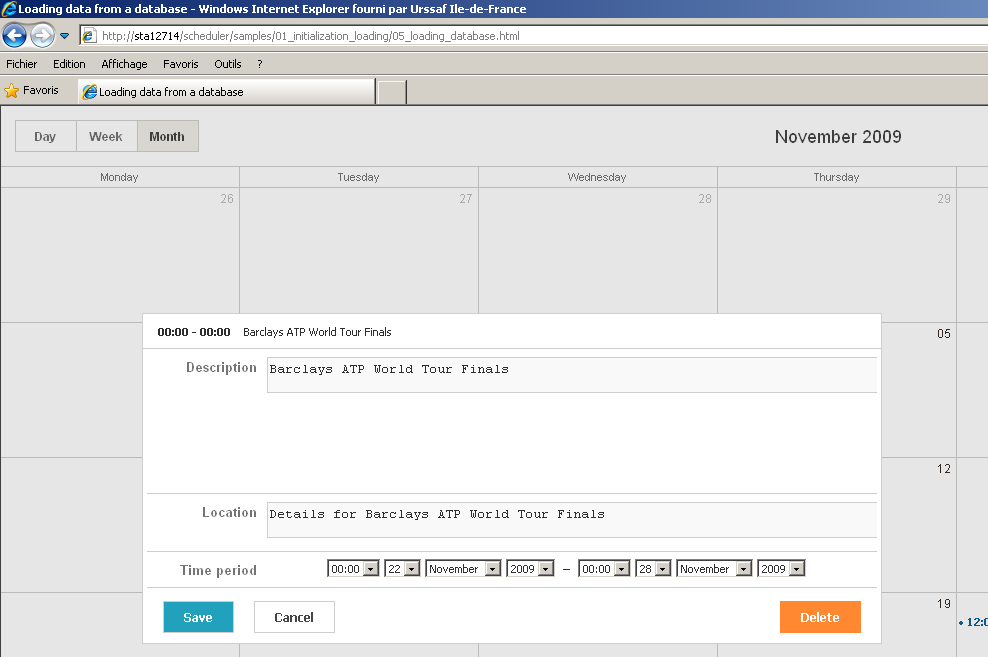Screen dimensions: 988x657
Task: Click the 'Favoris' label beside the star
Action: pos(41,90)
